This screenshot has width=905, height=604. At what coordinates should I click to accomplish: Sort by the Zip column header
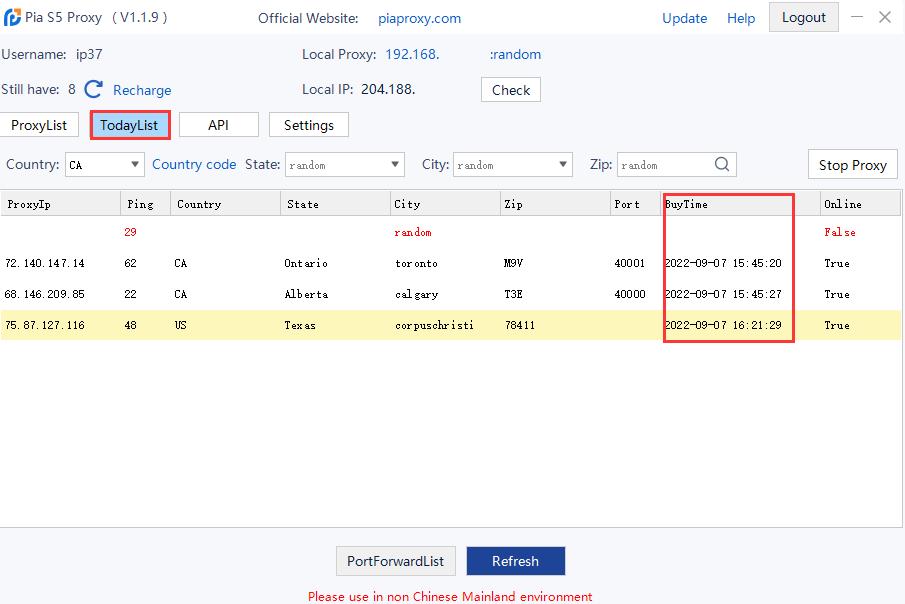(x=555, y=204)
